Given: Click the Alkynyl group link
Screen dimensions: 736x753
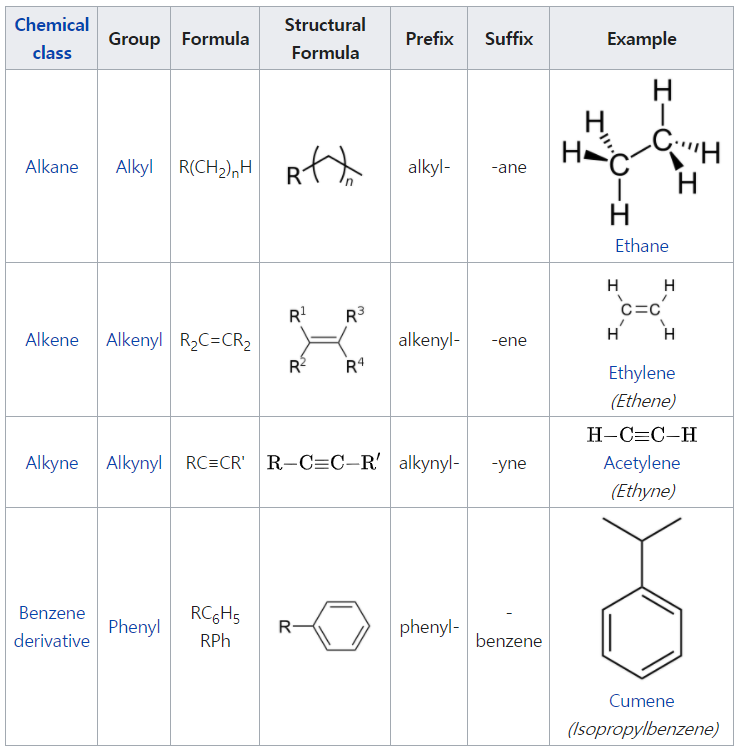Looking at the screenshot, I should pyautogui.click(x=134, y=463).
